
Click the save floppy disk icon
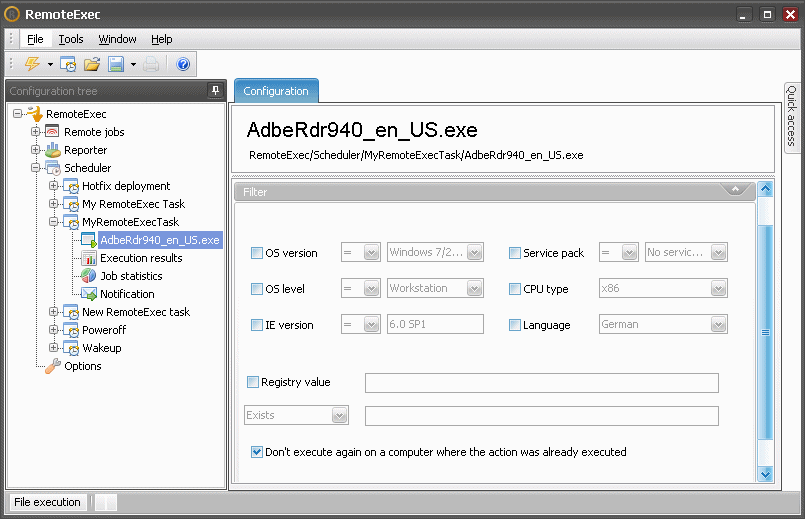click(116, 64)
